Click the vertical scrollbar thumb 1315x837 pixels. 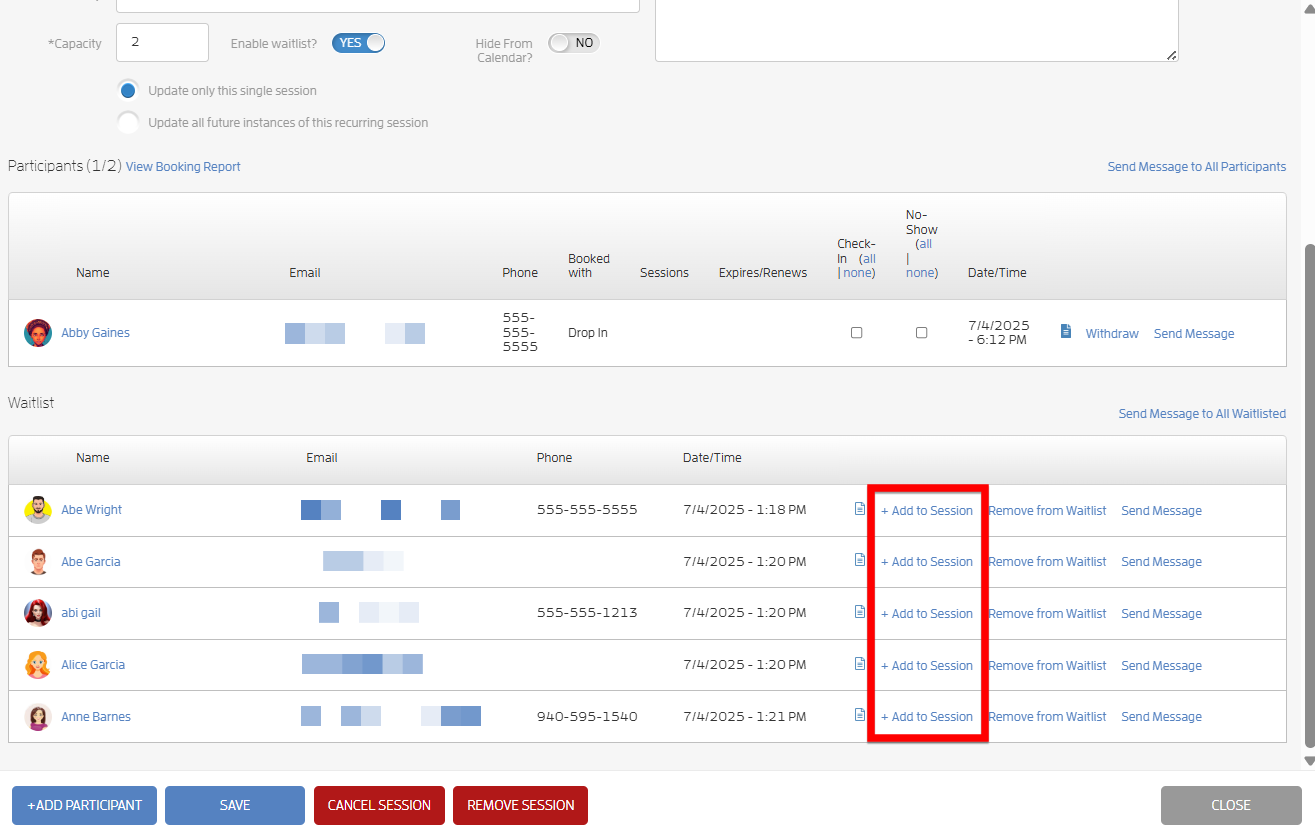click(1309, 497)
